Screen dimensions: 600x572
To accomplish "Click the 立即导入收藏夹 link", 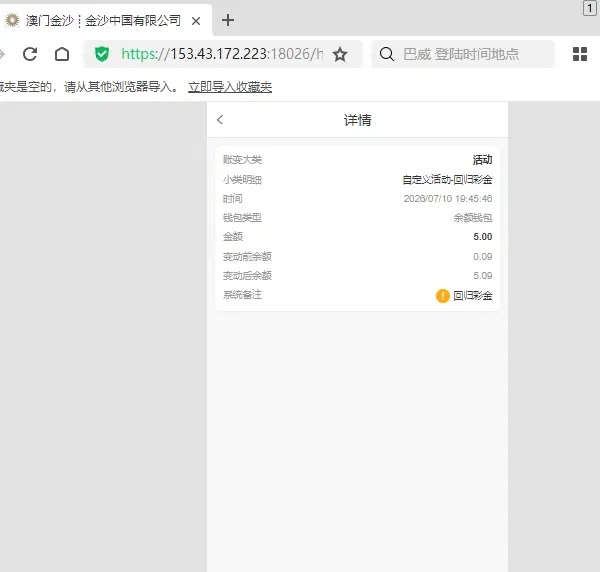I will pyautogui.click(x=230, y=87).
